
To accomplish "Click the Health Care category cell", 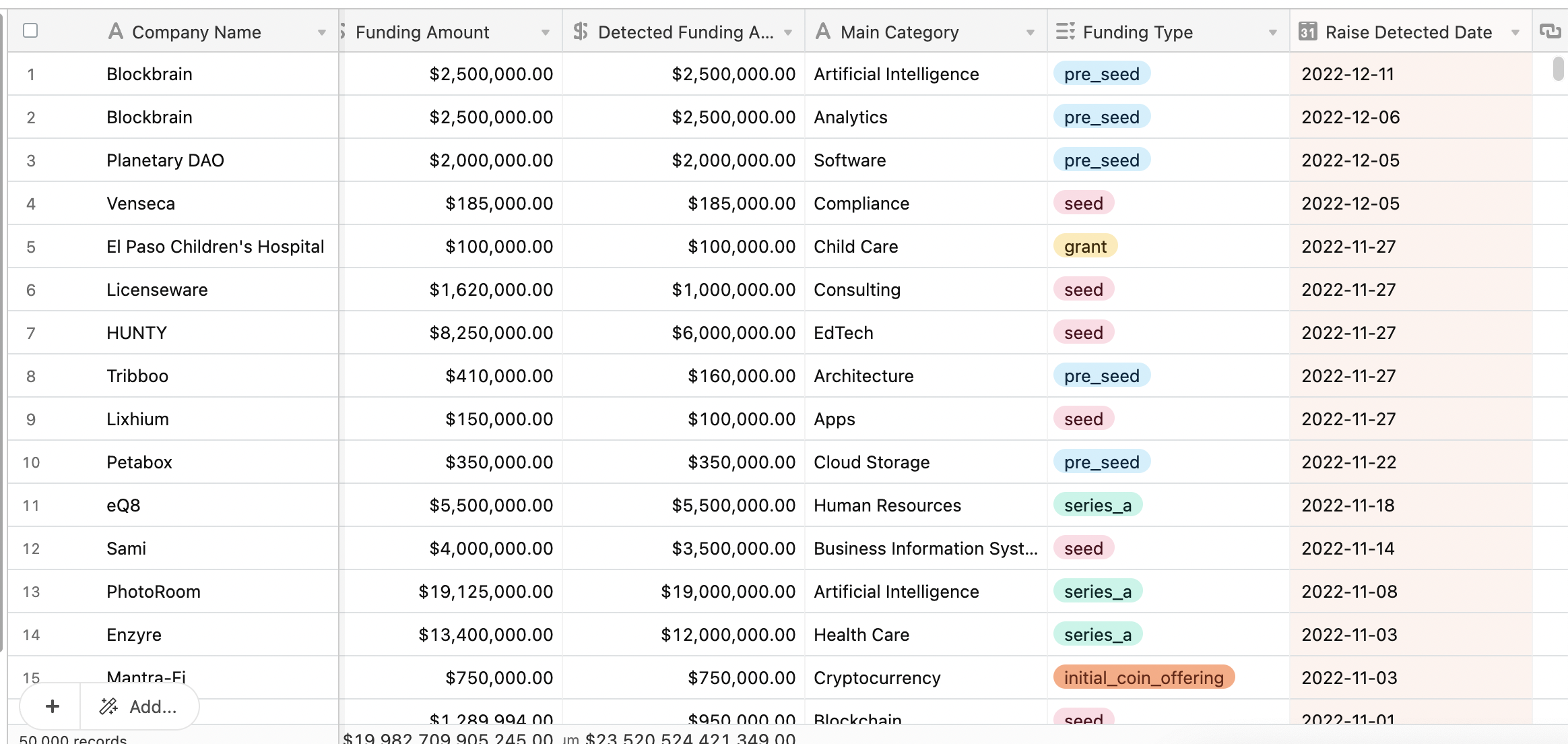I will click(926, 635).
